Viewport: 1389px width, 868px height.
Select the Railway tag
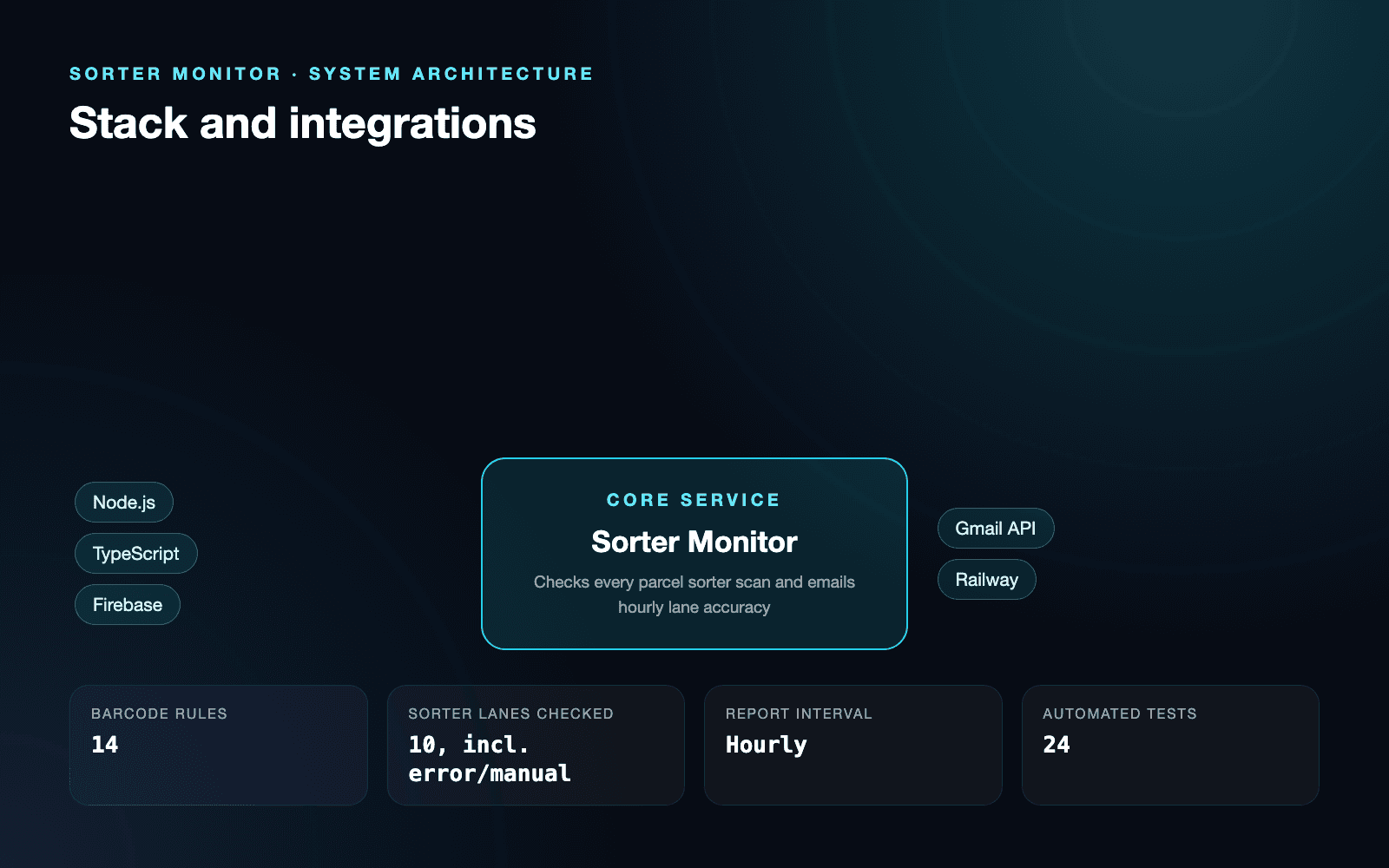987,580
